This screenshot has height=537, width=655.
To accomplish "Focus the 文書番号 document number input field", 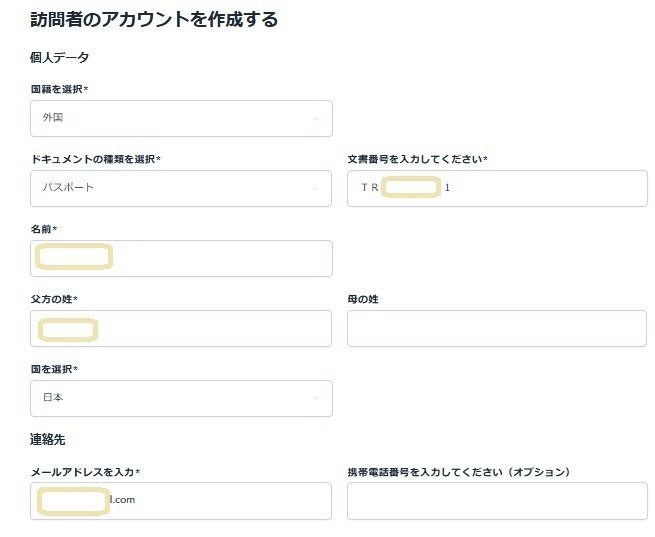I will pos(497,188).
